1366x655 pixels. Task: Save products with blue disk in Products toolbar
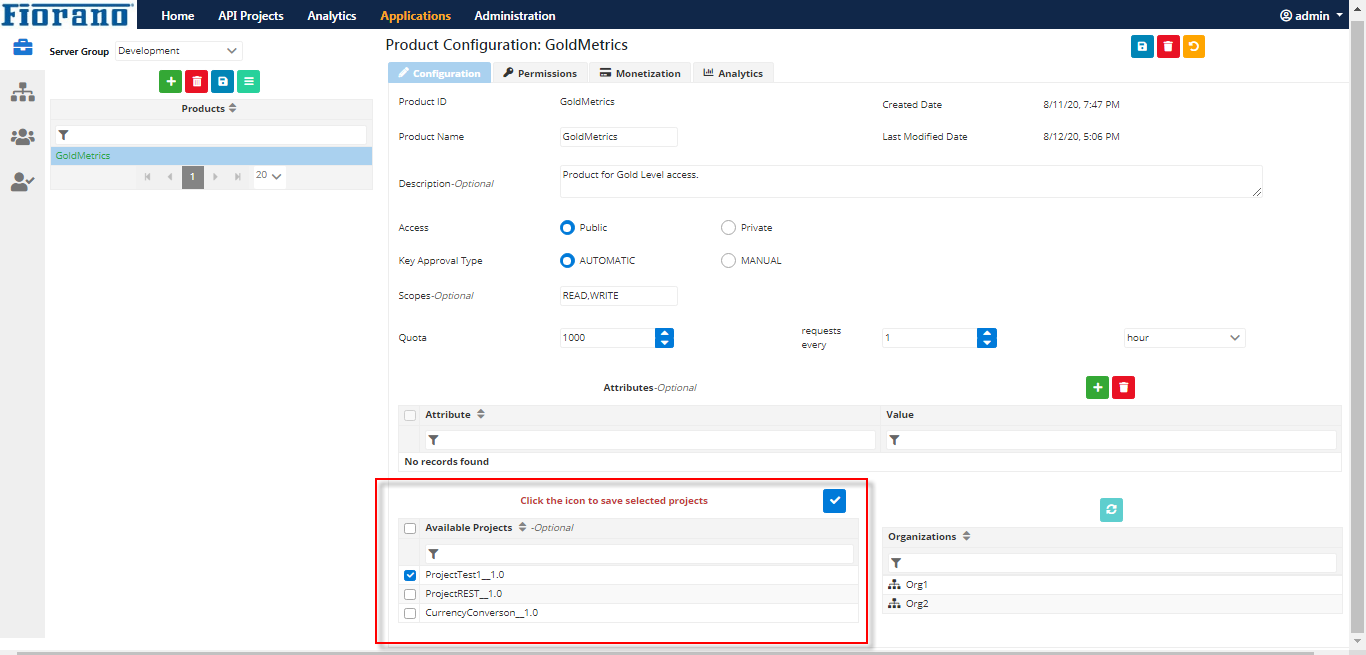click(223, 82)
